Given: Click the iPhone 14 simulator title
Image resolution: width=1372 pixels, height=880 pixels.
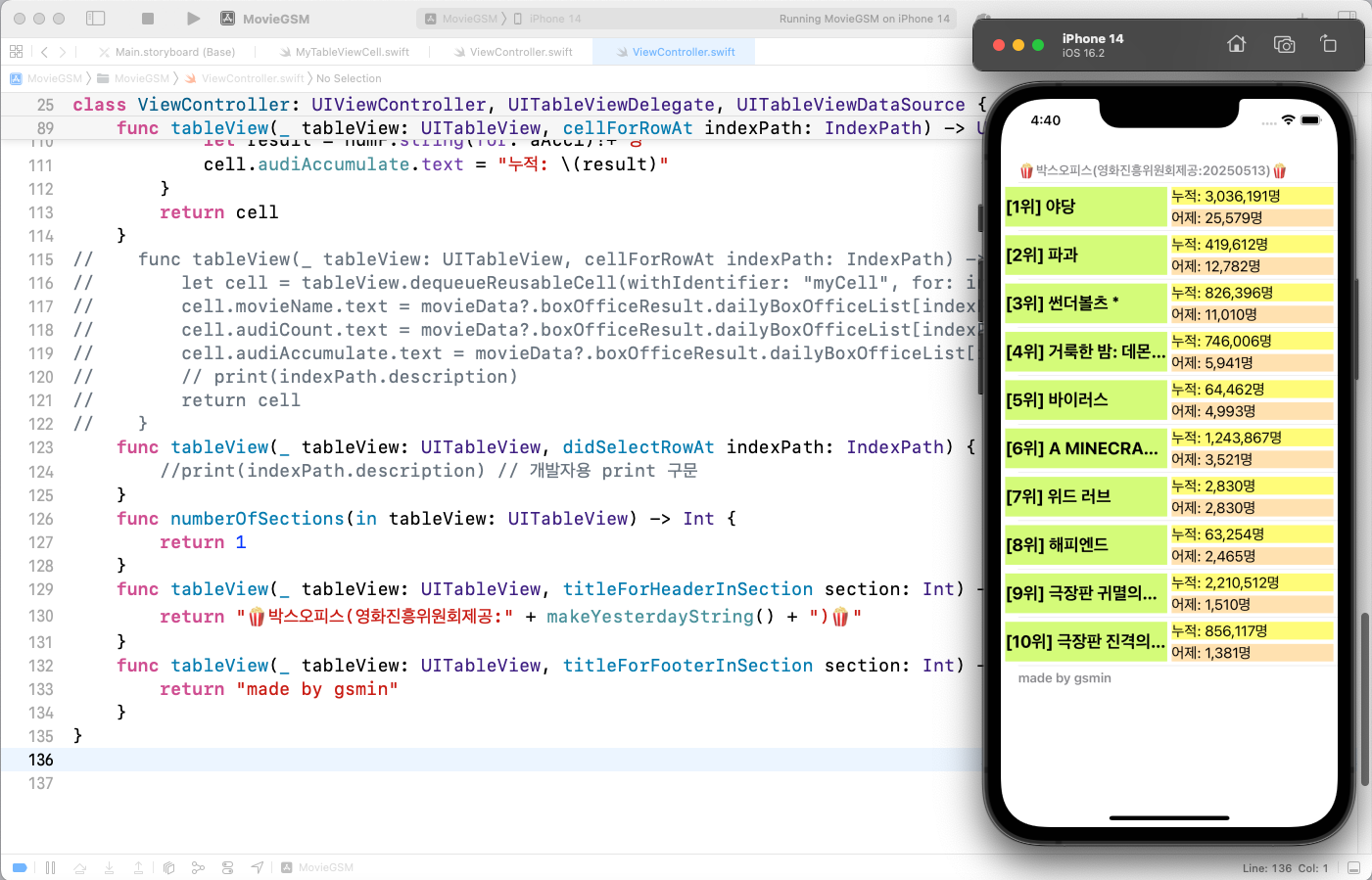Looking at the screenshot, I should [1093, 39].
